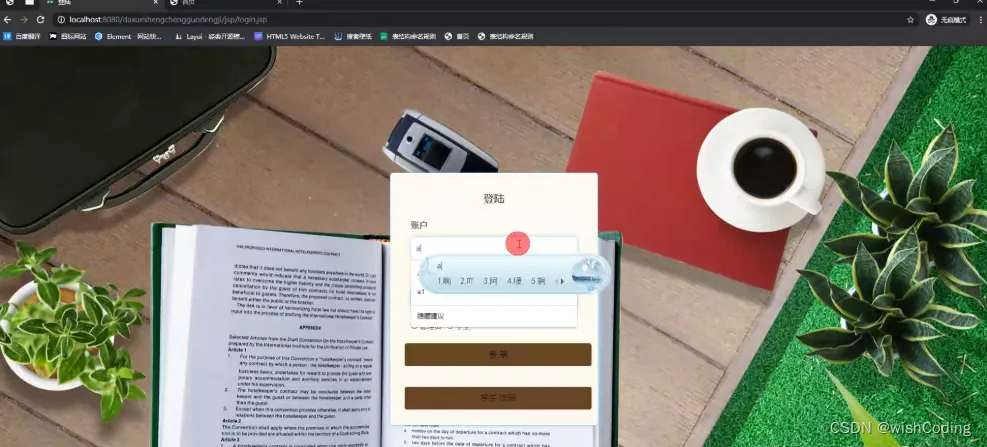Choose IME candidate 5.啊
Screen dimensions: 987x447
pyautogui.click(x=538, y=281)
